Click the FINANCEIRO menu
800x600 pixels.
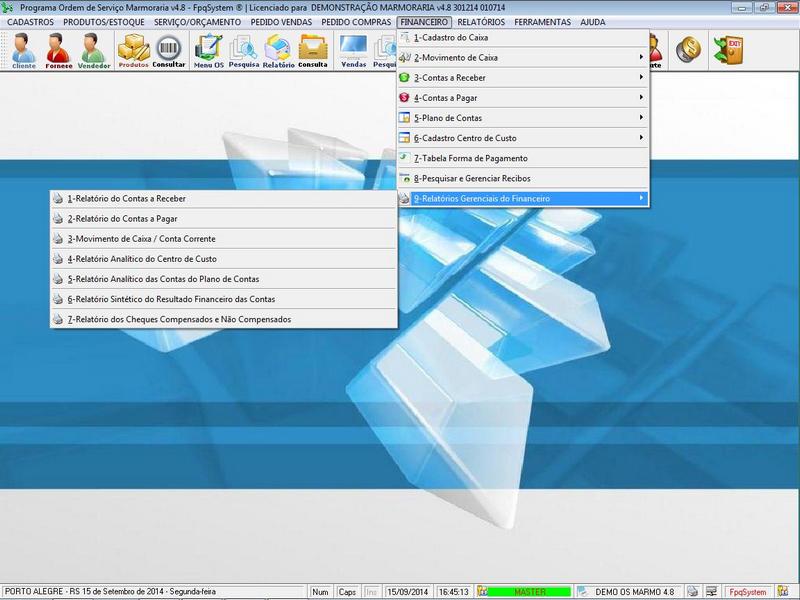pyautogui.click(x=424, y=22)
